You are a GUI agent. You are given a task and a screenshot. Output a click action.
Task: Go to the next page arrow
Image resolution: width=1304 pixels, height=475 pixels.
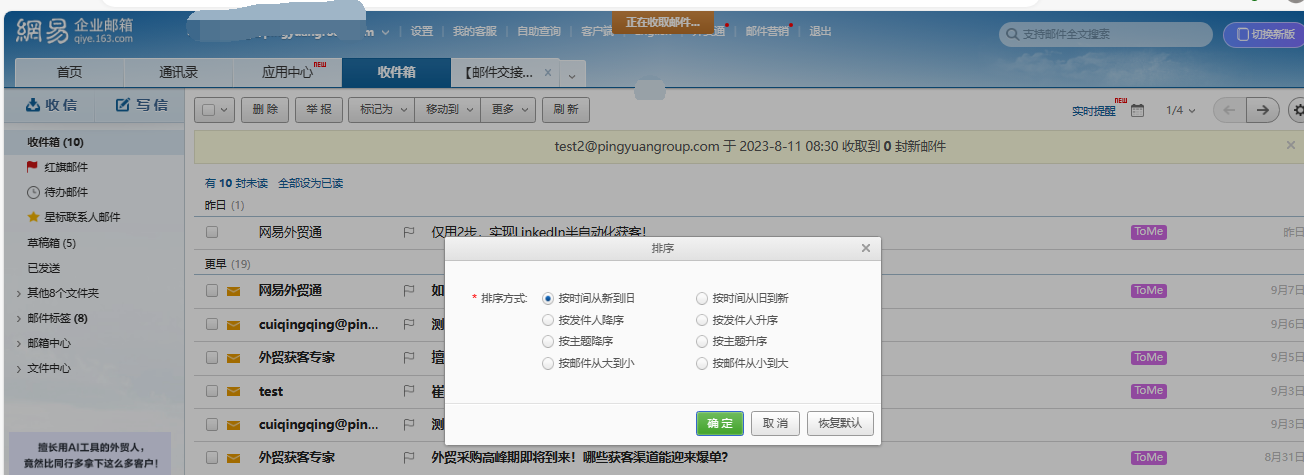[1264, 110]
